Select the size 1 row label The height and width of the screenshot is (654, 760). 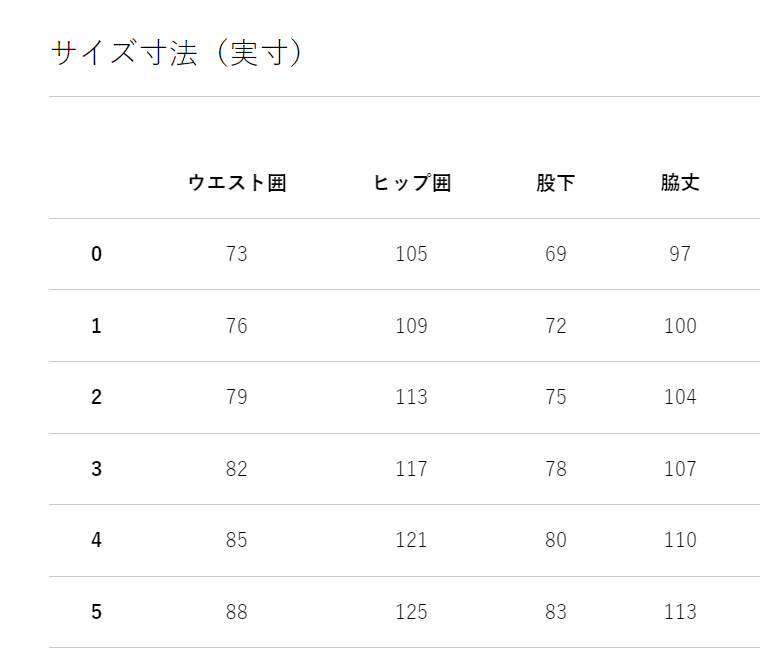pyautogui.click(x=96, y=326)
